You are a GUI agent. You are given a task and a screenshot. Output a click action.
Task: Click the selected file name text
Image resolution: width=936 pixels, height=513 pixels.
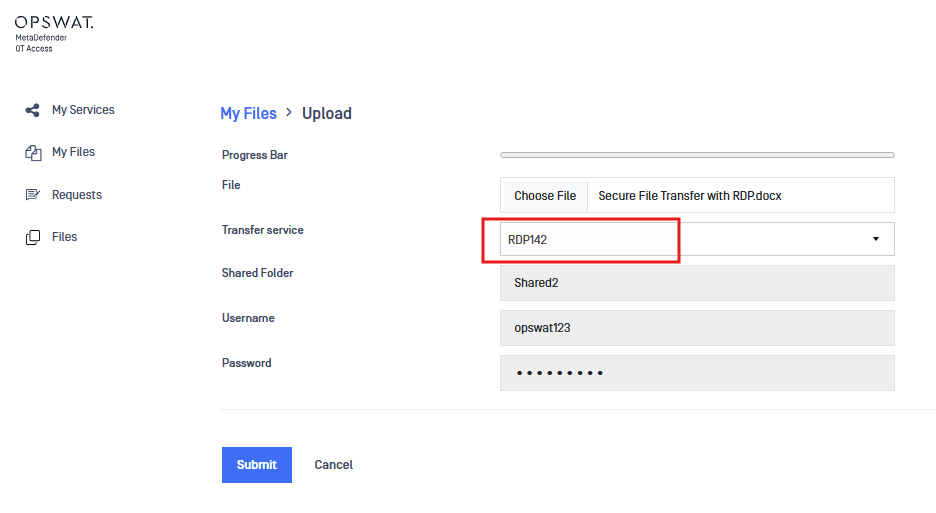click(690, 196)
